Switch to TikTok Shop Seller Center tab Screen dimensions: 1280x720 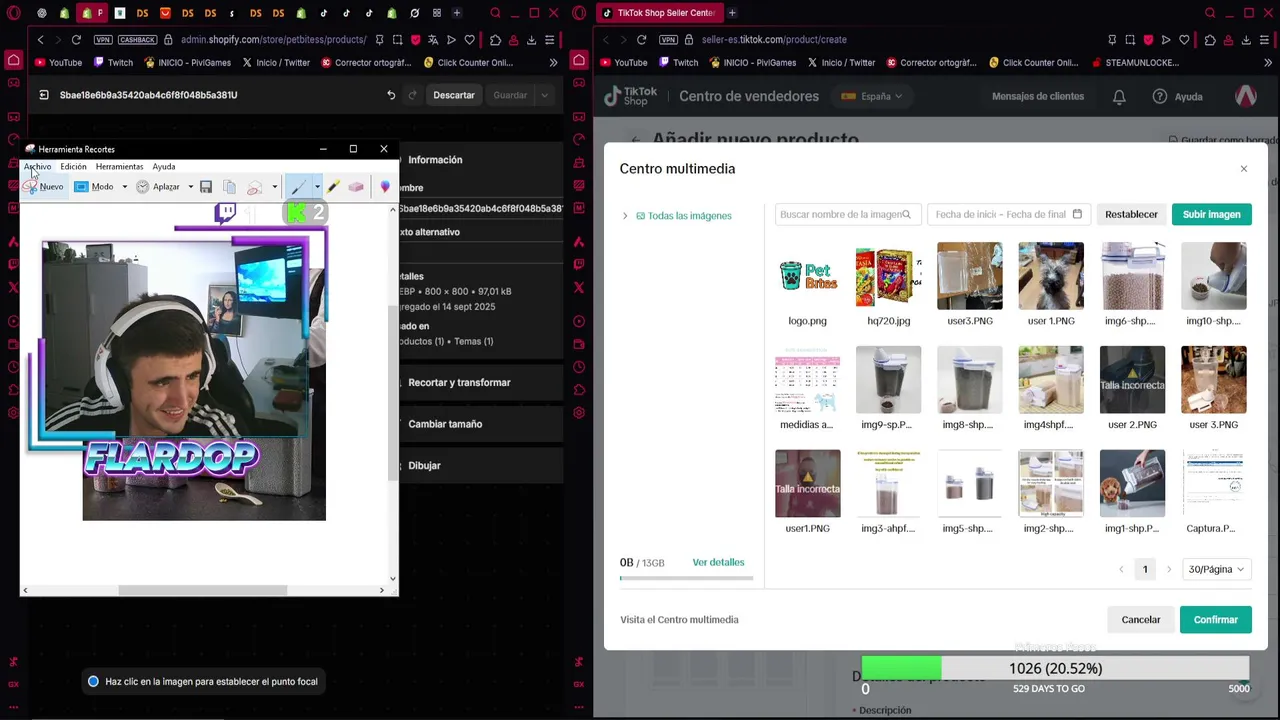[659, 13]
